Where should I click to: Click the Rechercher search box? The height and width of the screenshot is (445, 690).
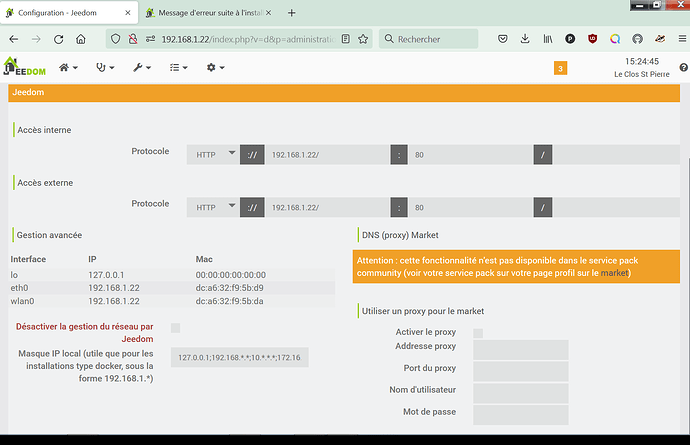point(429,39)
